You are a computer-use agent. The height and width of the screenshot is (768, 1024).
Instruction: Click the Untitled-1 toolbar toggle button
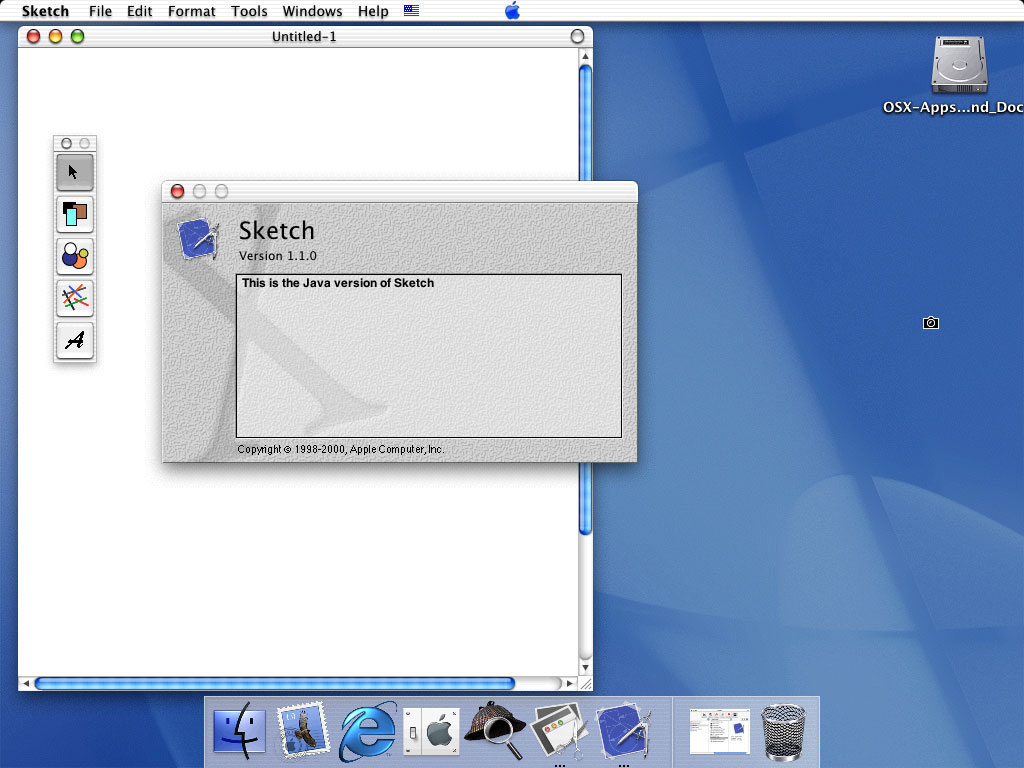(577, 37)
